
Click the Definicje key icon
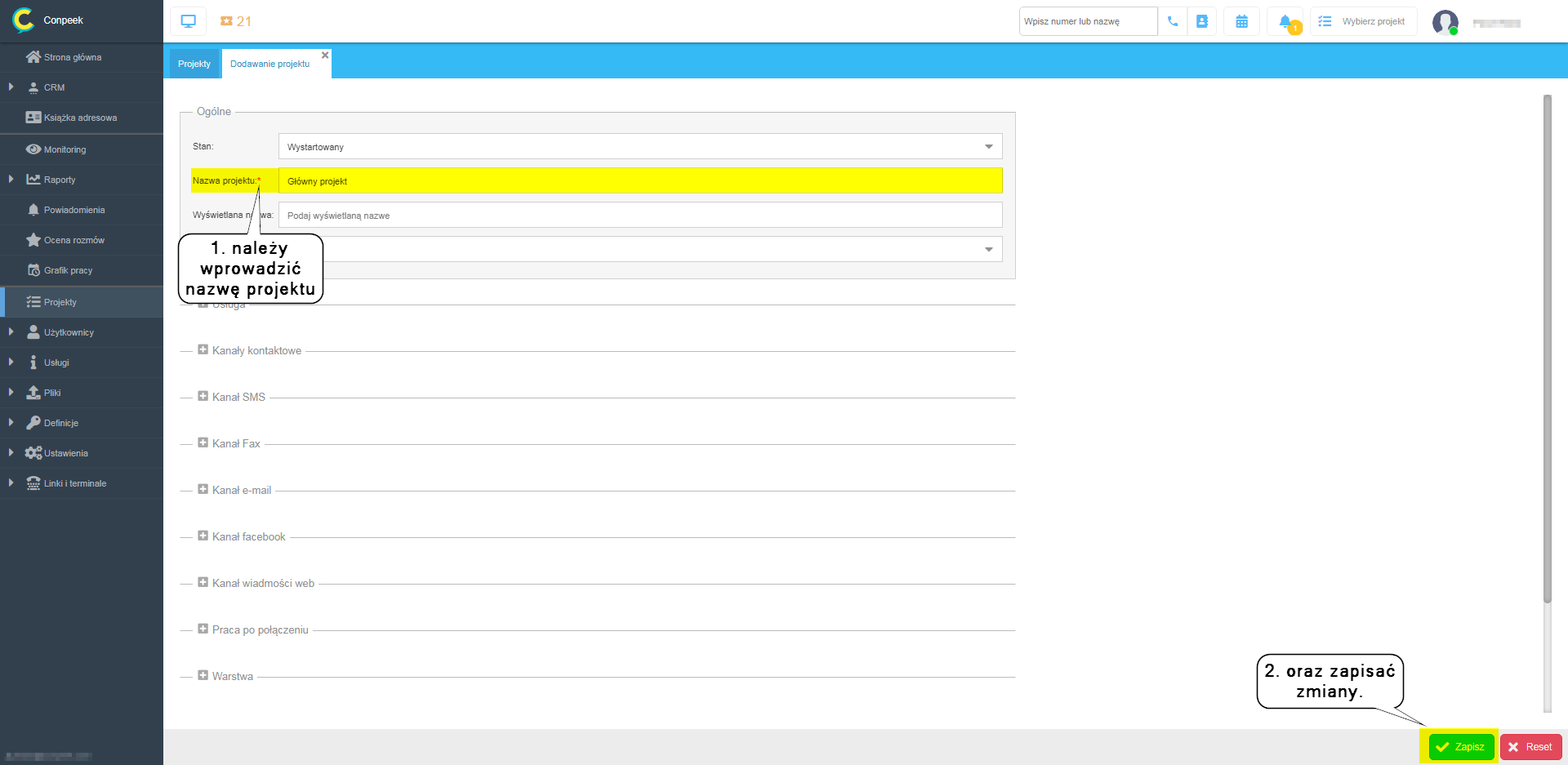(33, 423)
